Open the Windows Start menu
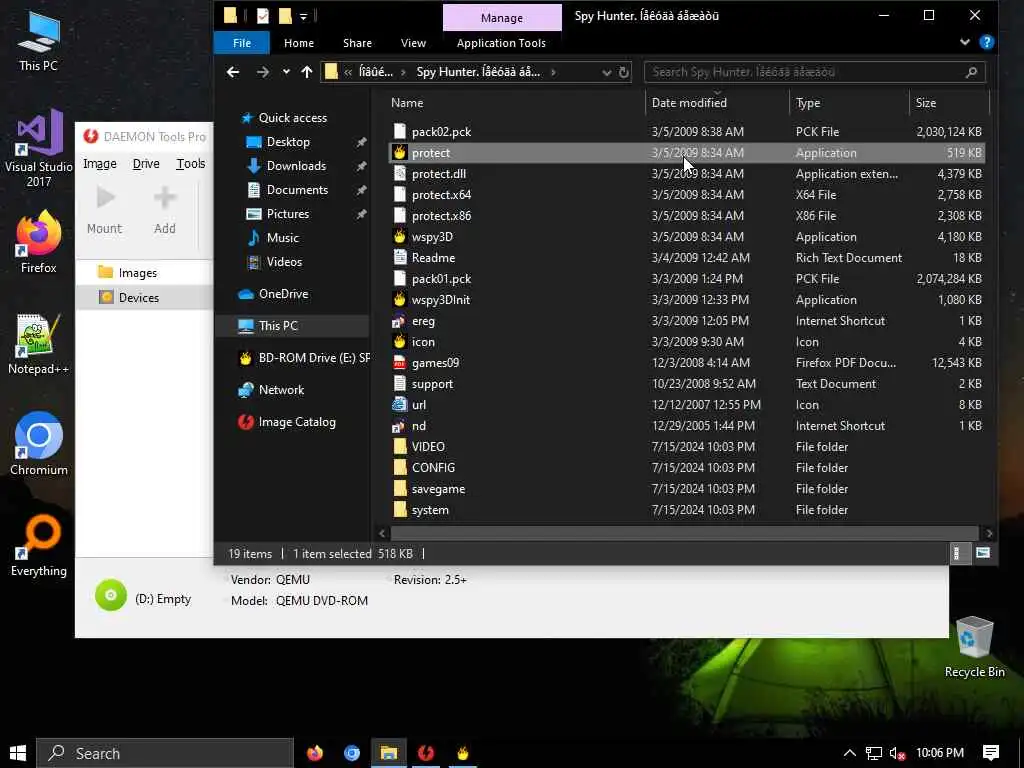This screenshot has width=1024, height=768. (x=18, y=753)
